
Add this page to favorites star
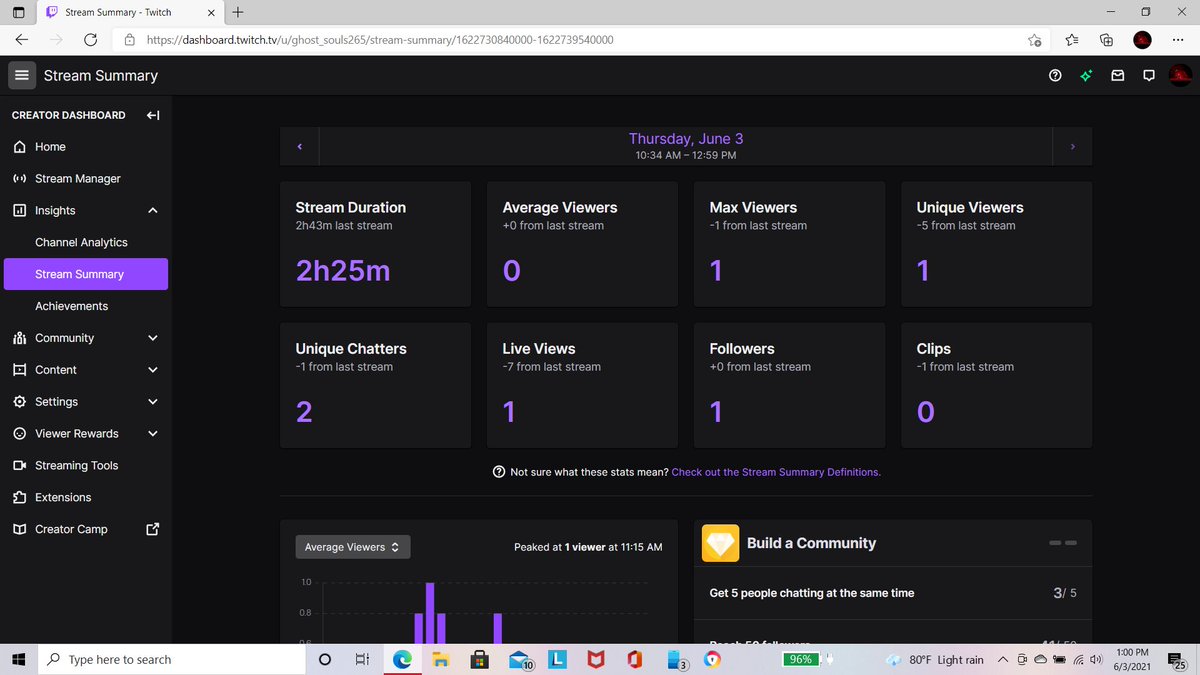click(x=1035, y=40)
